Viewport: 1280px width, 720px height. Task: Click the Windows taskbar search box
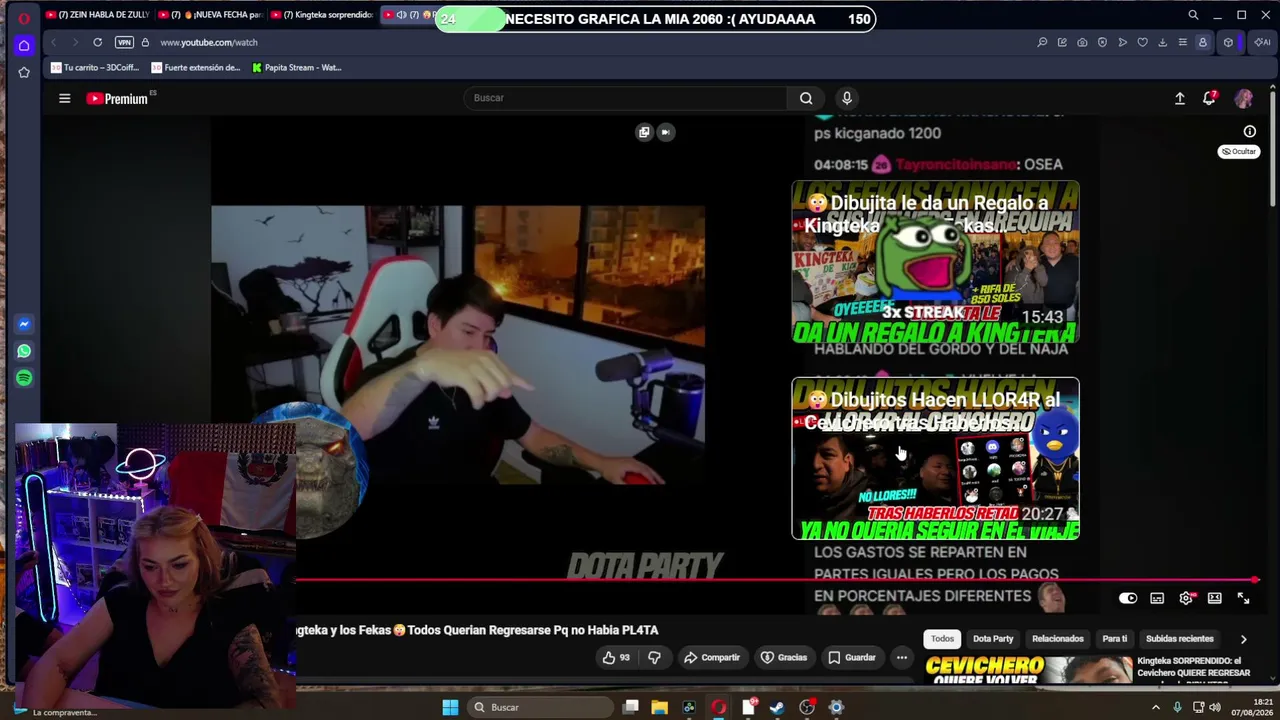tap(540, 707)
